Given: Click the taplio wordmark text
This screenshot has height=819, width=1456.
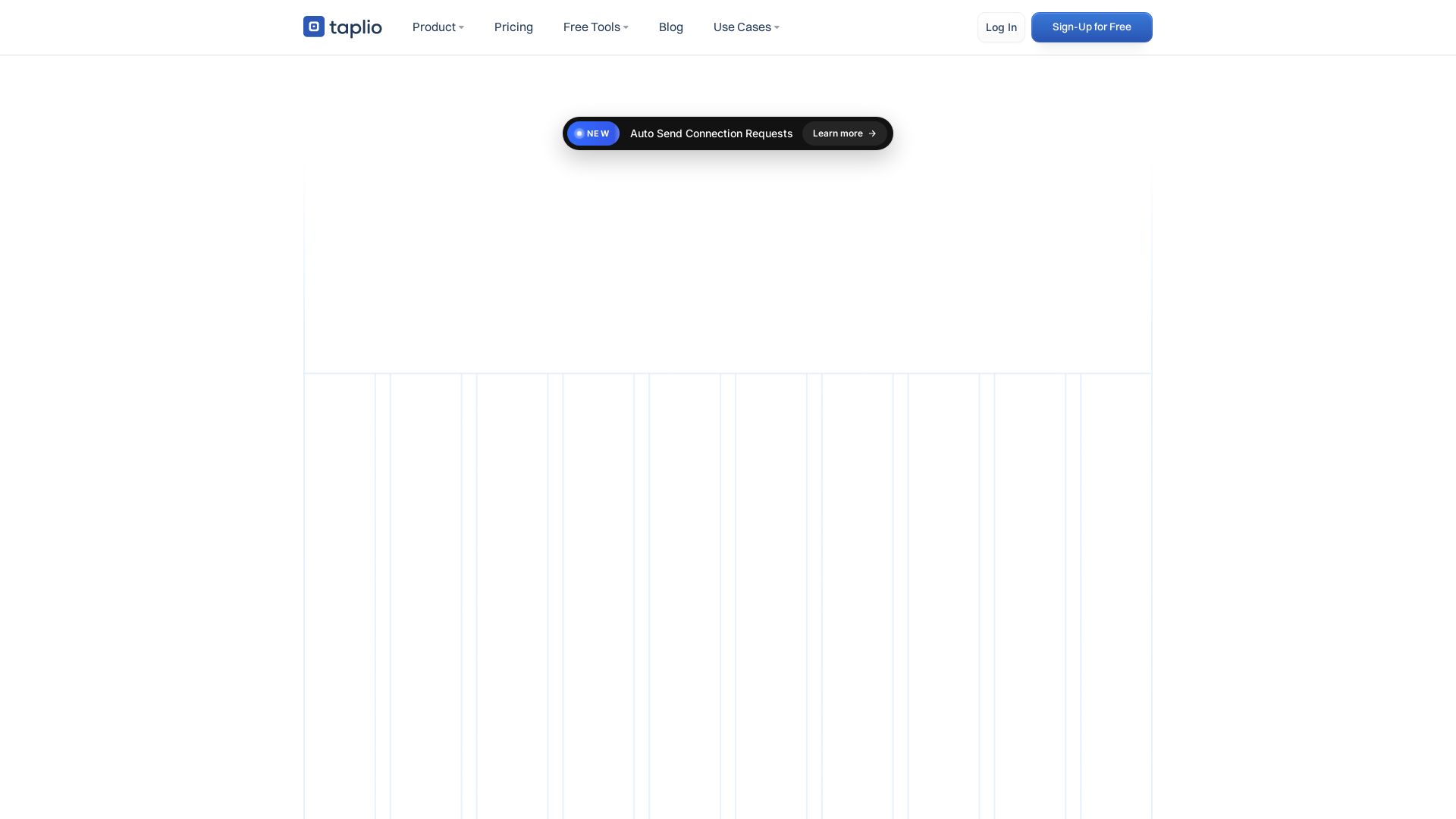Looking at the screenshot, I should (x=356, y=28).
